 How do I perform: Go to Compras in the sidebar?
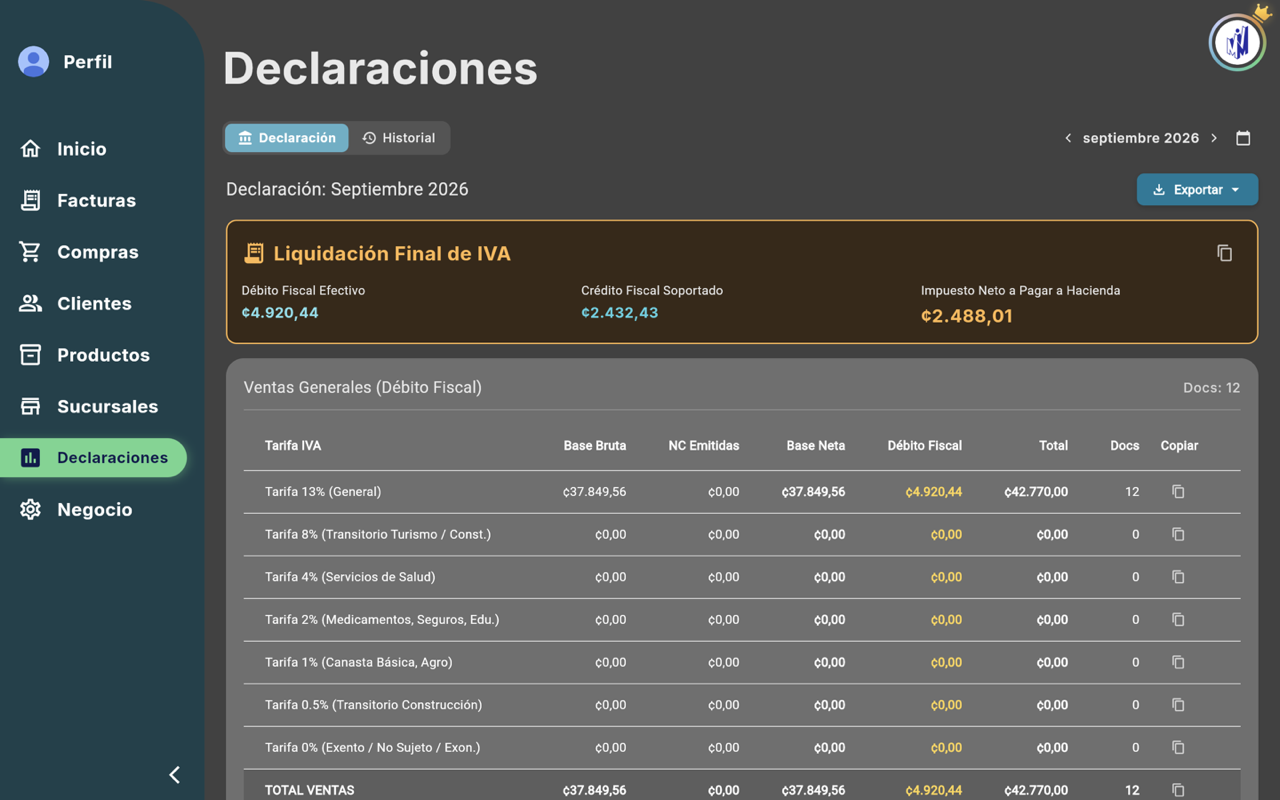point(96,252)
